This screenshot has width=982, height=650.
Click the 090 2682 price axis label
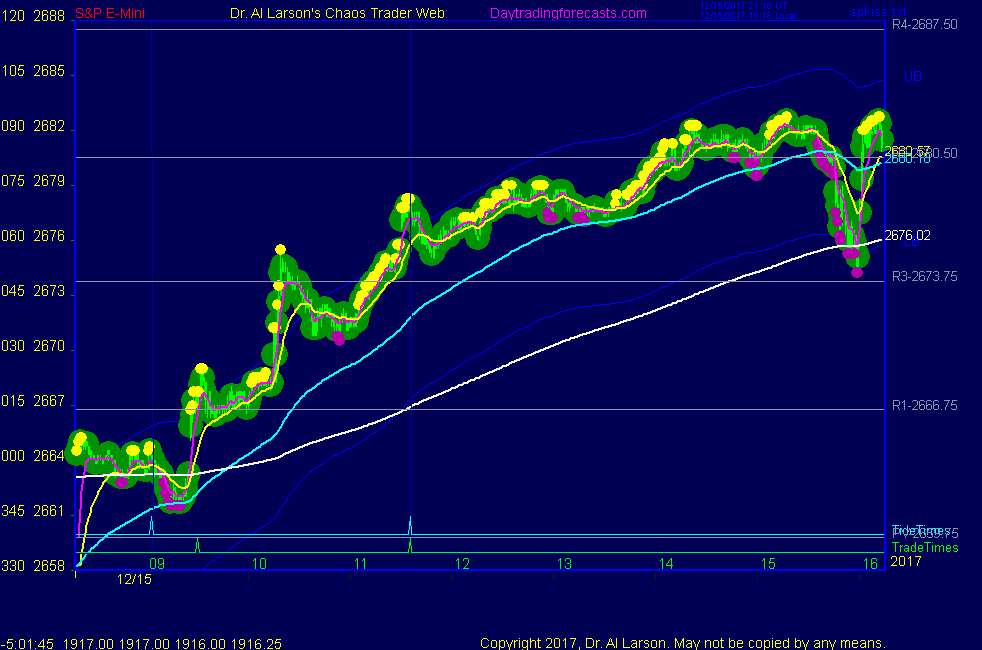[33, 126]
